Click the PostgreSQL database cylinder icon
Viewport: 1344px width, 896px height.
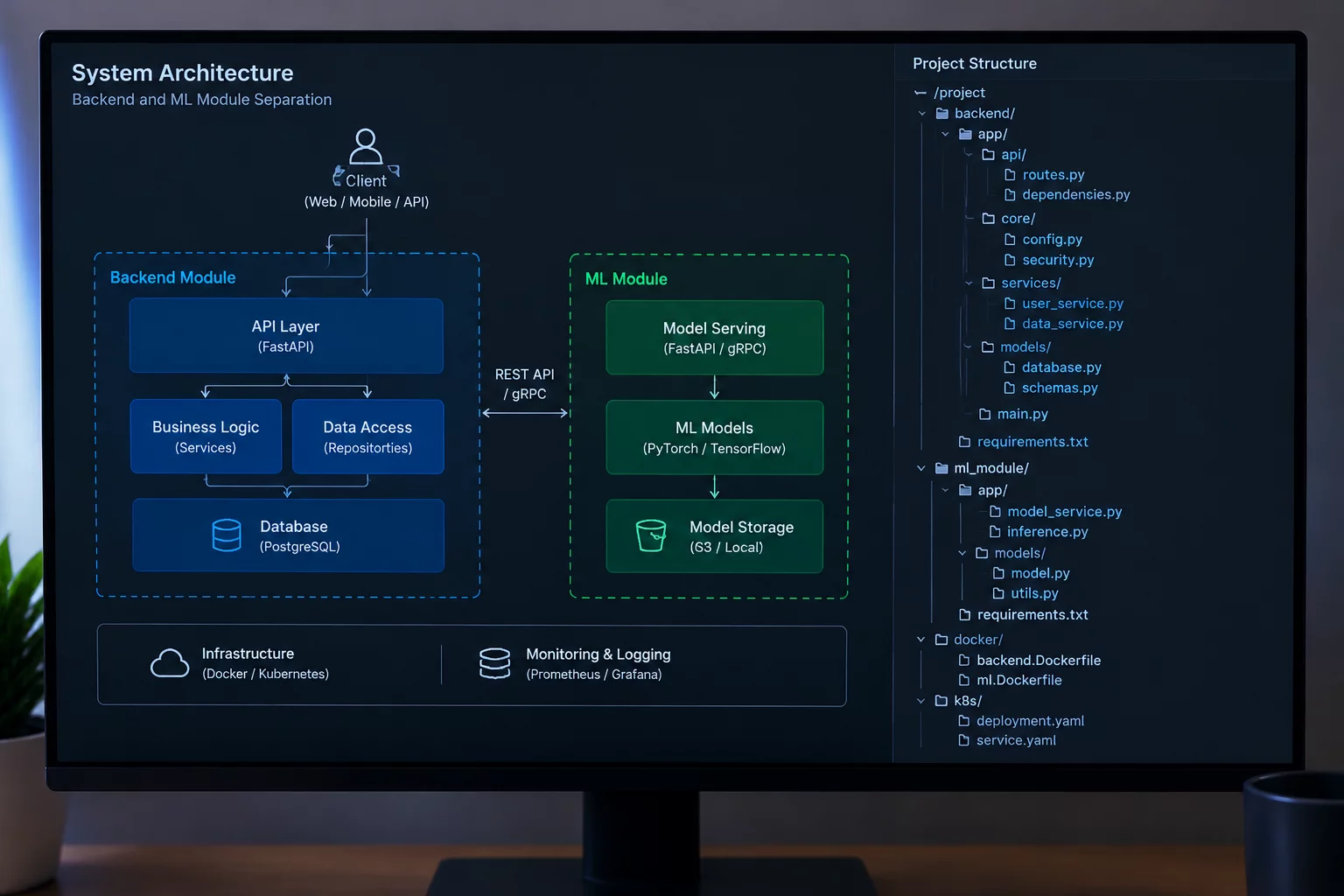coord(227,535)
